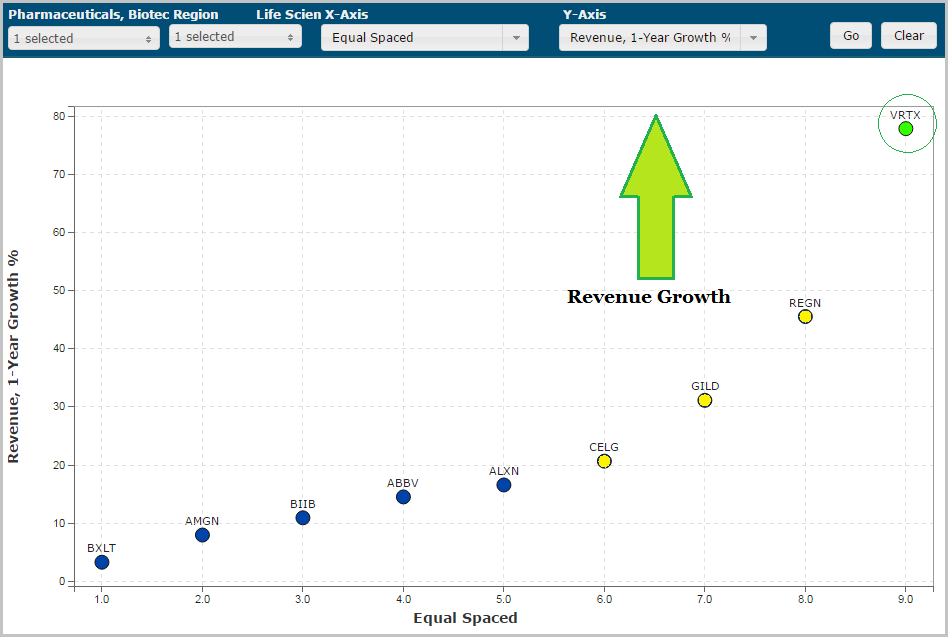Click the ABBV ticker label
This screenshot has height=637, width=948.
click(x=403, y=483)
